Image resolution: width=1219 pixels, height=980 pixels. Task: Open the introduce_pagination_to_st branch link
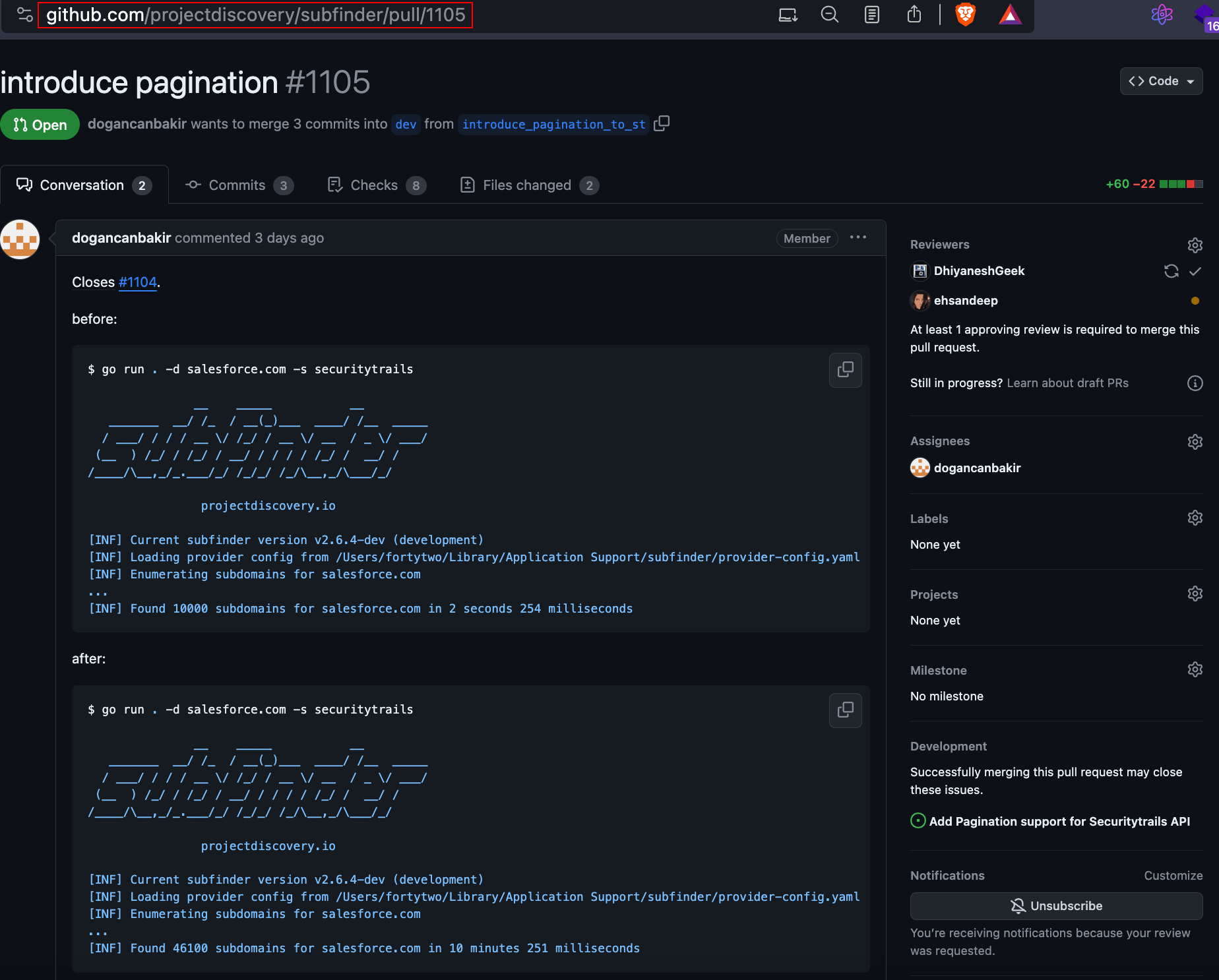(x=554, y=125)
